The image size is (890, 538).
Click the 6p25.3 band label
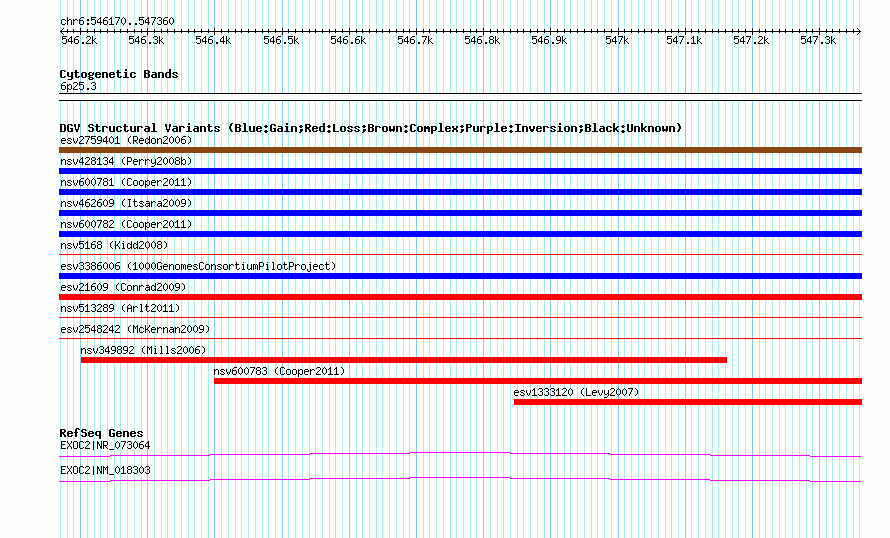tap(78, 86)
